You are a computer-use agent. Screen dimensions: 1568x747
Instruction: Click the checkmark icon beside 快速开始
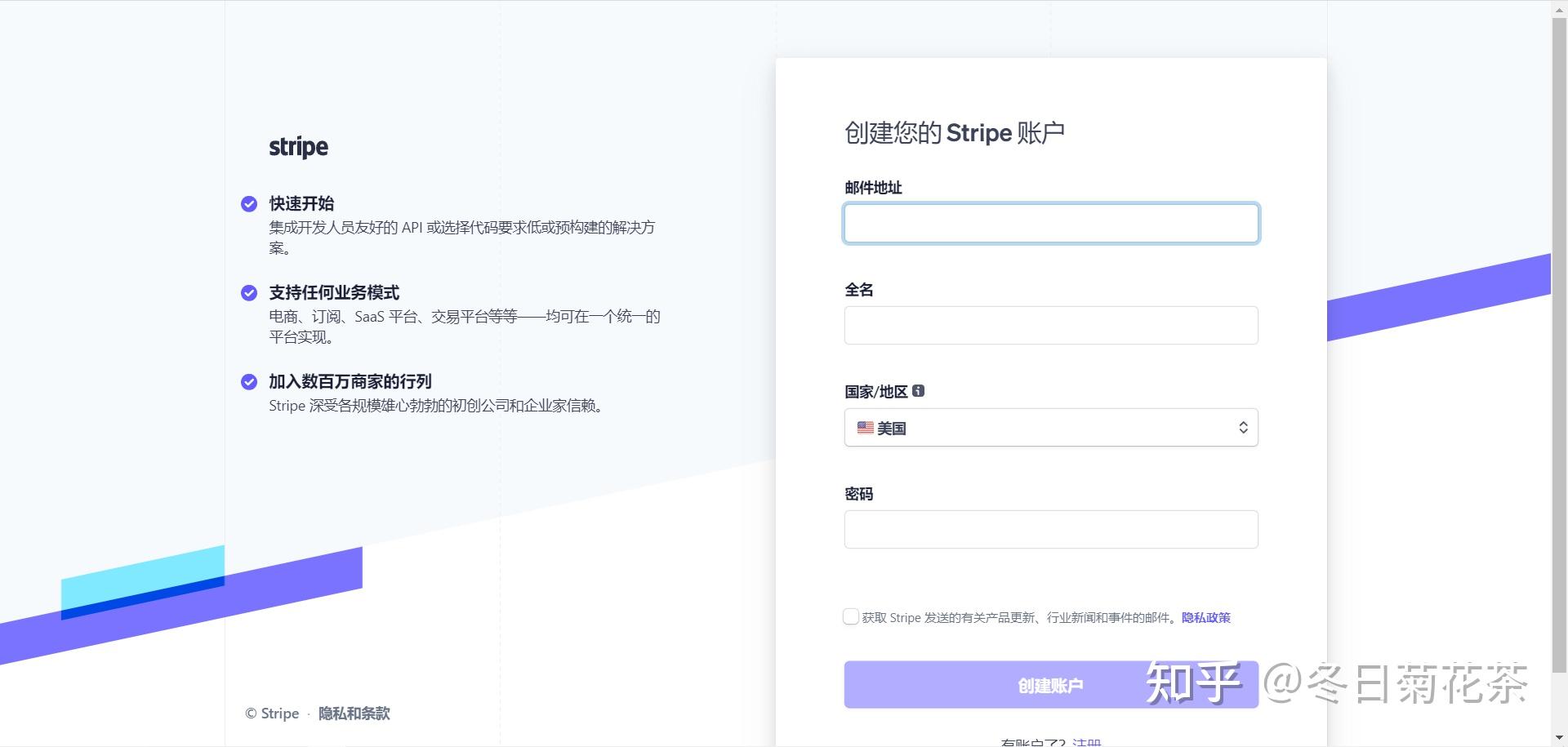(x=249, y=203)
